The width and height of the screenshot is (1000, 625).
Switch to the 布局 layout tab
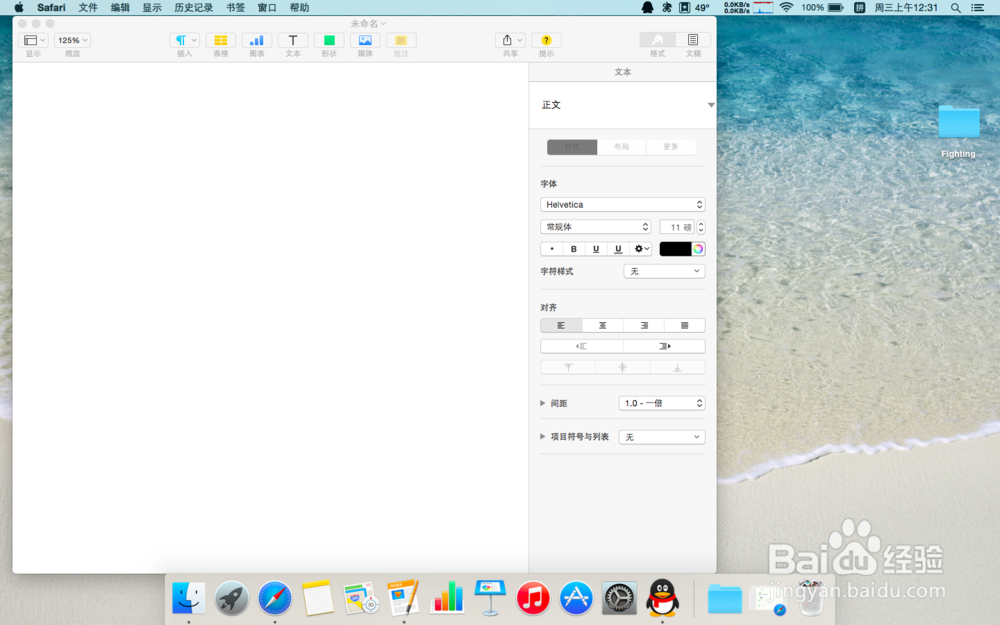coord(622,147)
